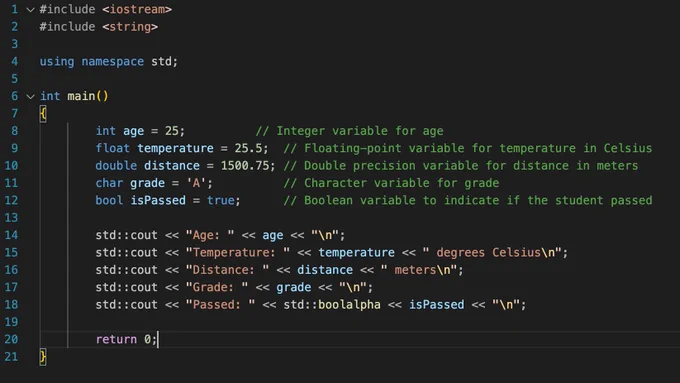Click the 'temperature' variable declaration
Viewport: 680px width, 383px height.
tap(175, 148)
